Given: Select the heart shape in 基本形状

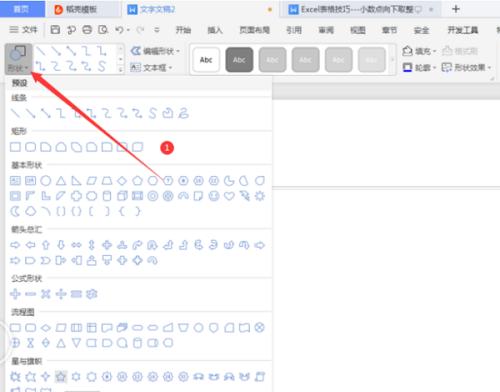Looking at the screenshot, I should (229, 196).
